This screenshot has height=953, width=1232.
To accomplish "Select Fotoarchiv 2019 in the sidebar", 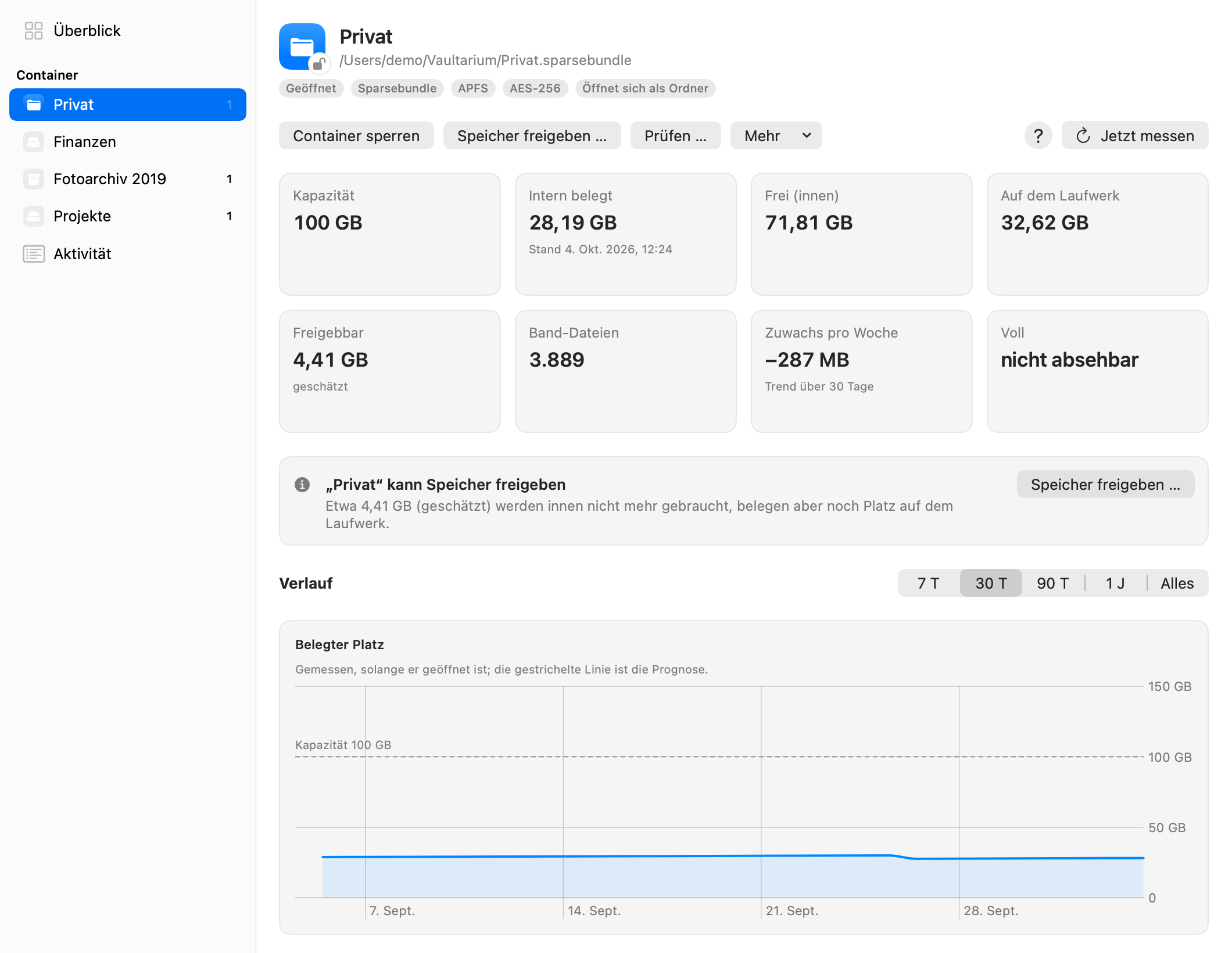I will [128, 179].
